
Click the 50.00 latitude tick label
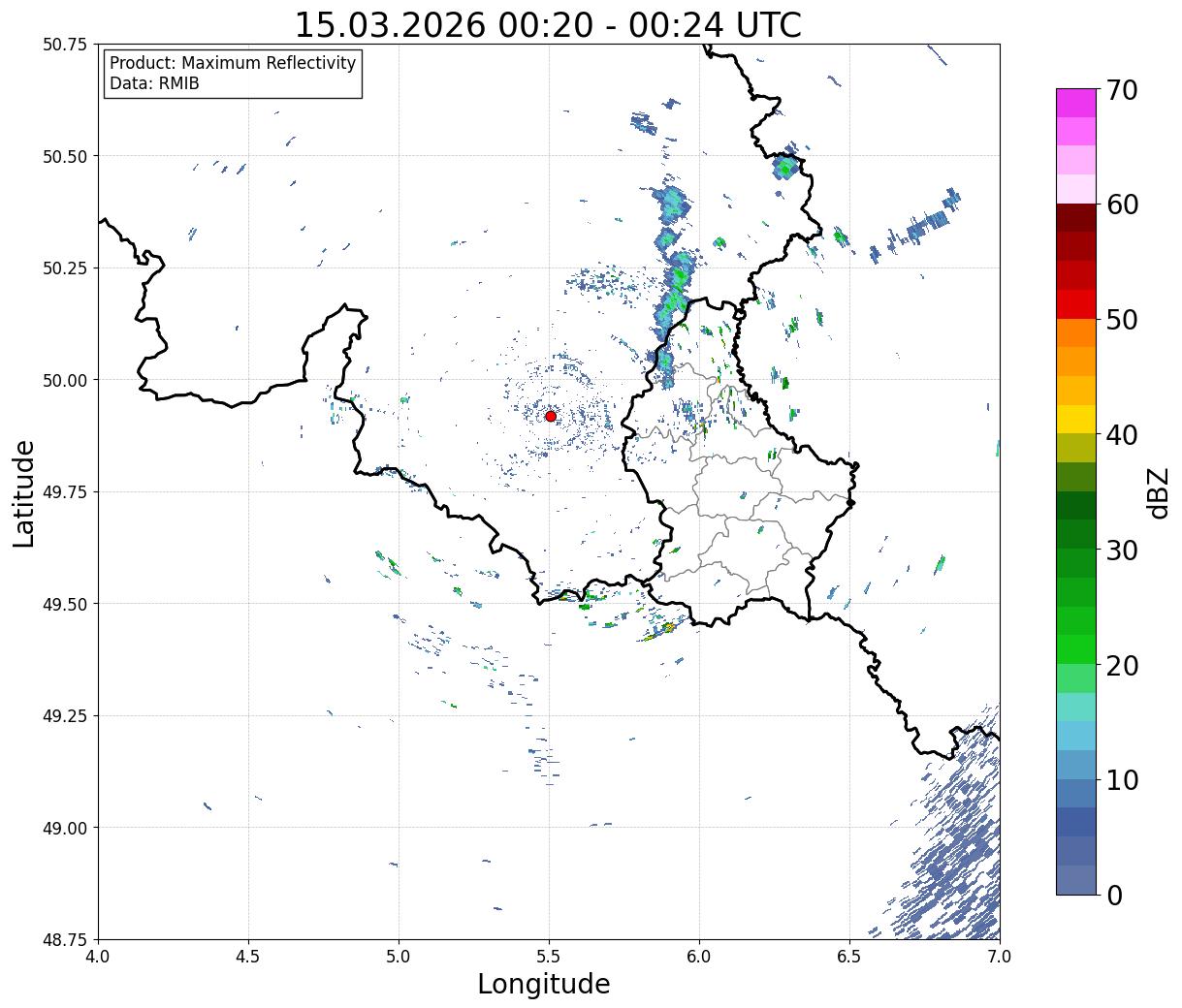[x=65, y=380]
